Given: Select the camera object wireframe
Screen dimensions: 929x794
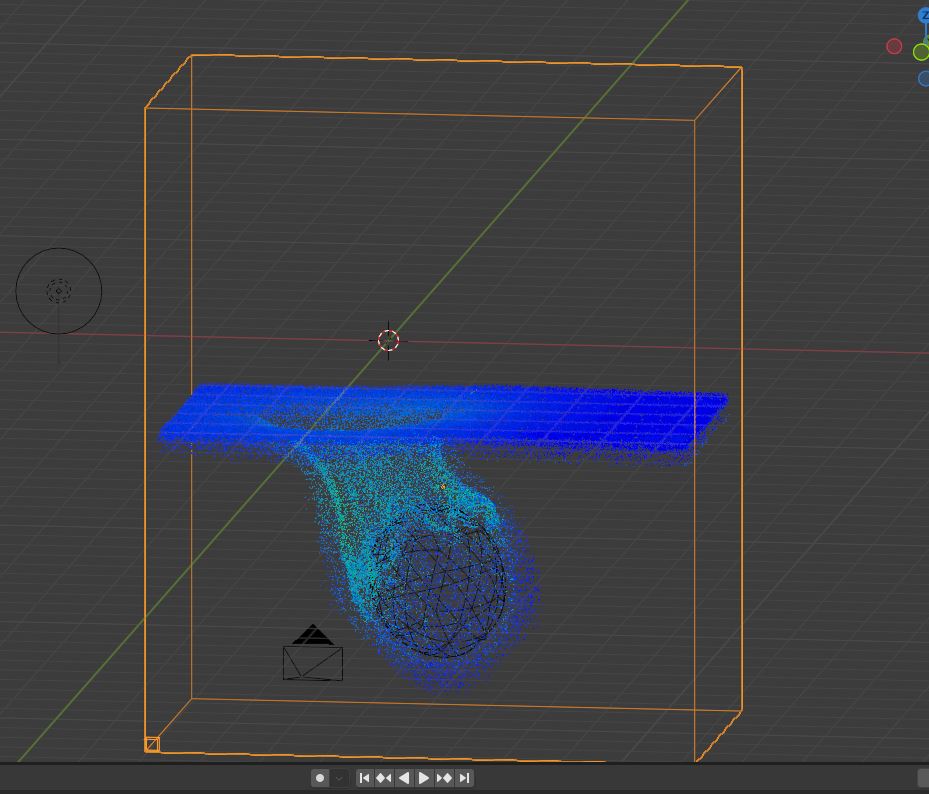Looking at the screenshot, I should pos(313,654).
